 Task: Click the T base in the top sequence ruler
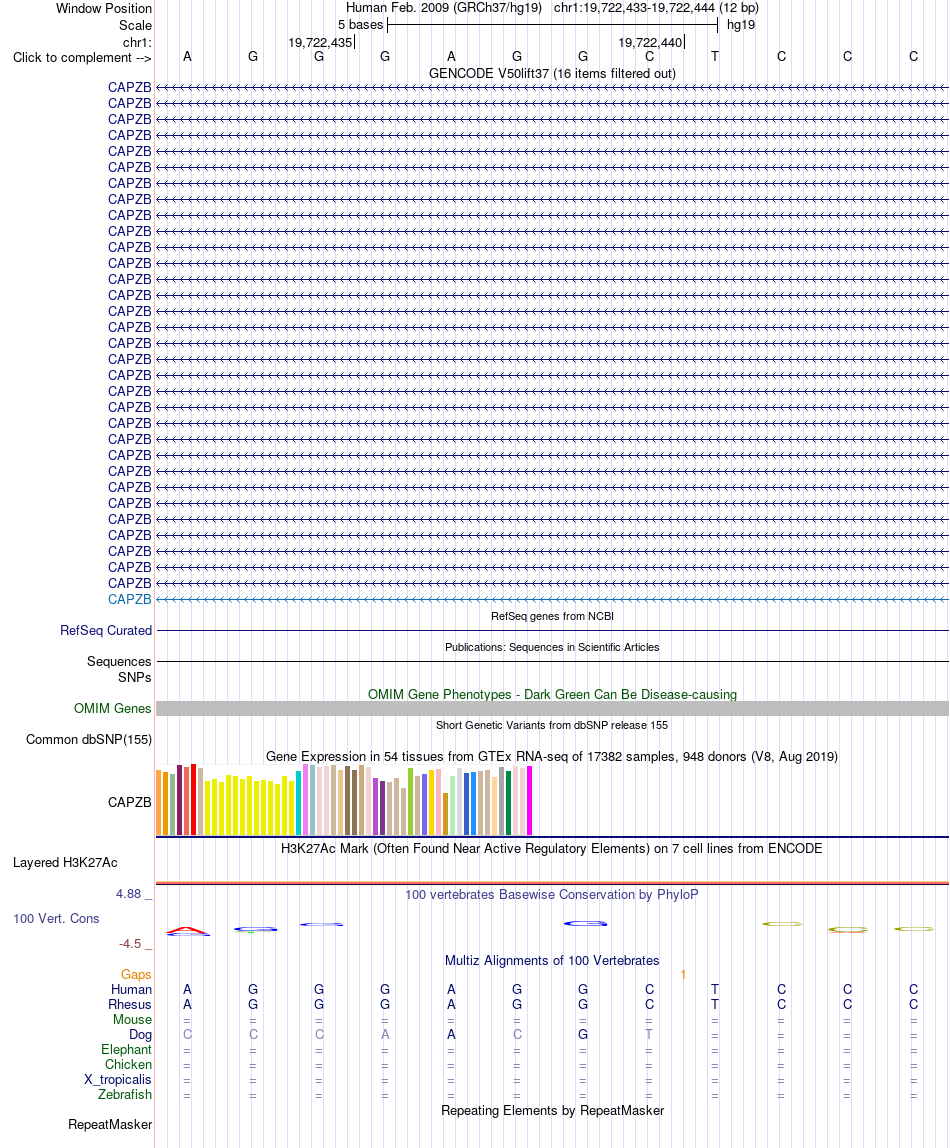pos(715,56)
